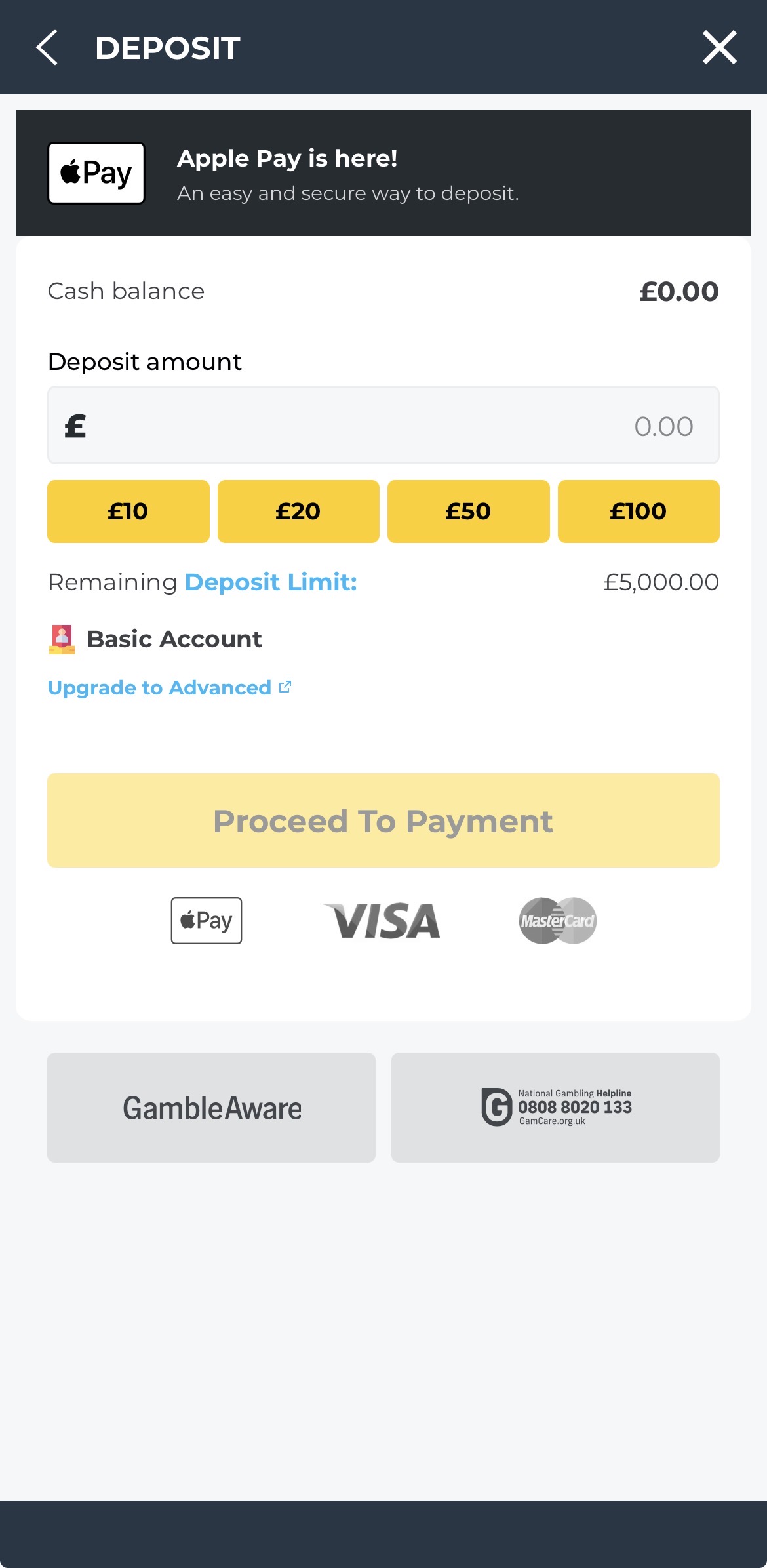Tap the Basic Account avatar icon
Image resolution: width=767 pixels, height=1568 pixels.
(x=62, y=639)
